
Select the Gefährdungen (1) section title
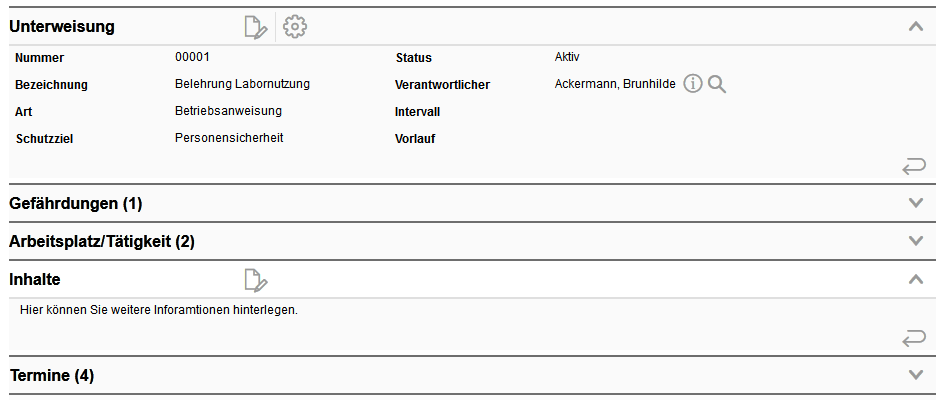click(76, 204)
